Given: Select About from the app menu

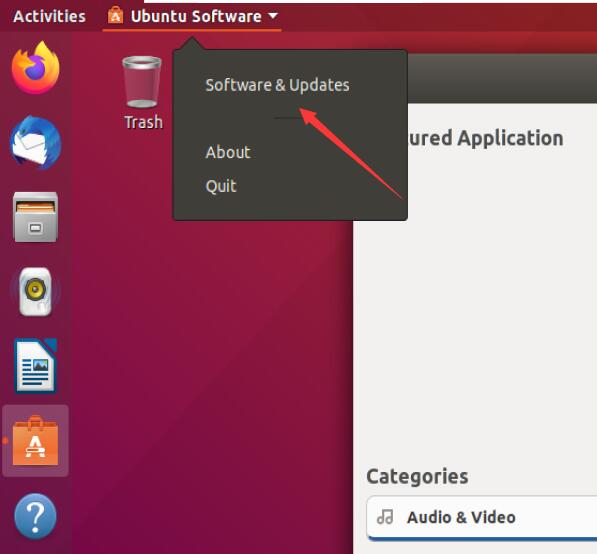Looking at the screenshot, I should (x=228, y=152).
